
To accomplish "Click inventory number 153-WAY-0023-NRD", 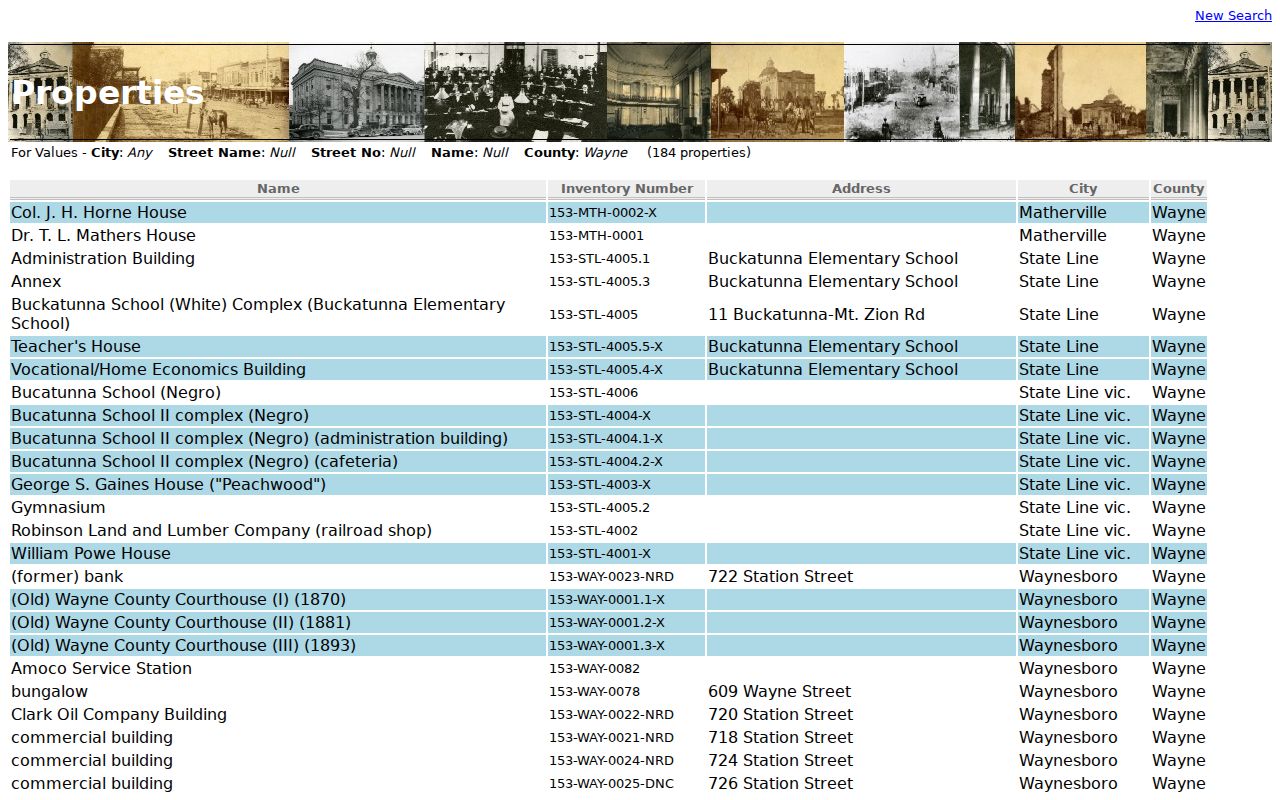I will (611, 577).
